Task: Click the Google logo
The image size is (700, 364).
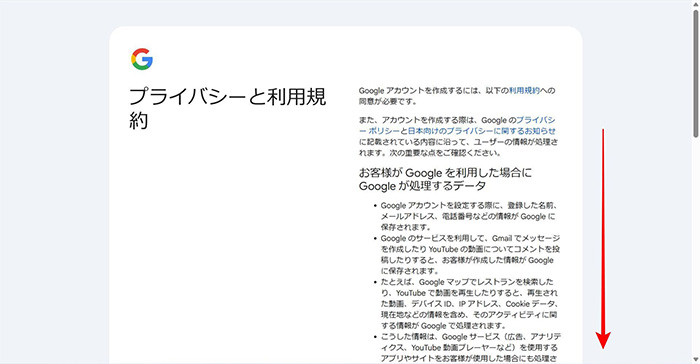Action: point(142,59)
